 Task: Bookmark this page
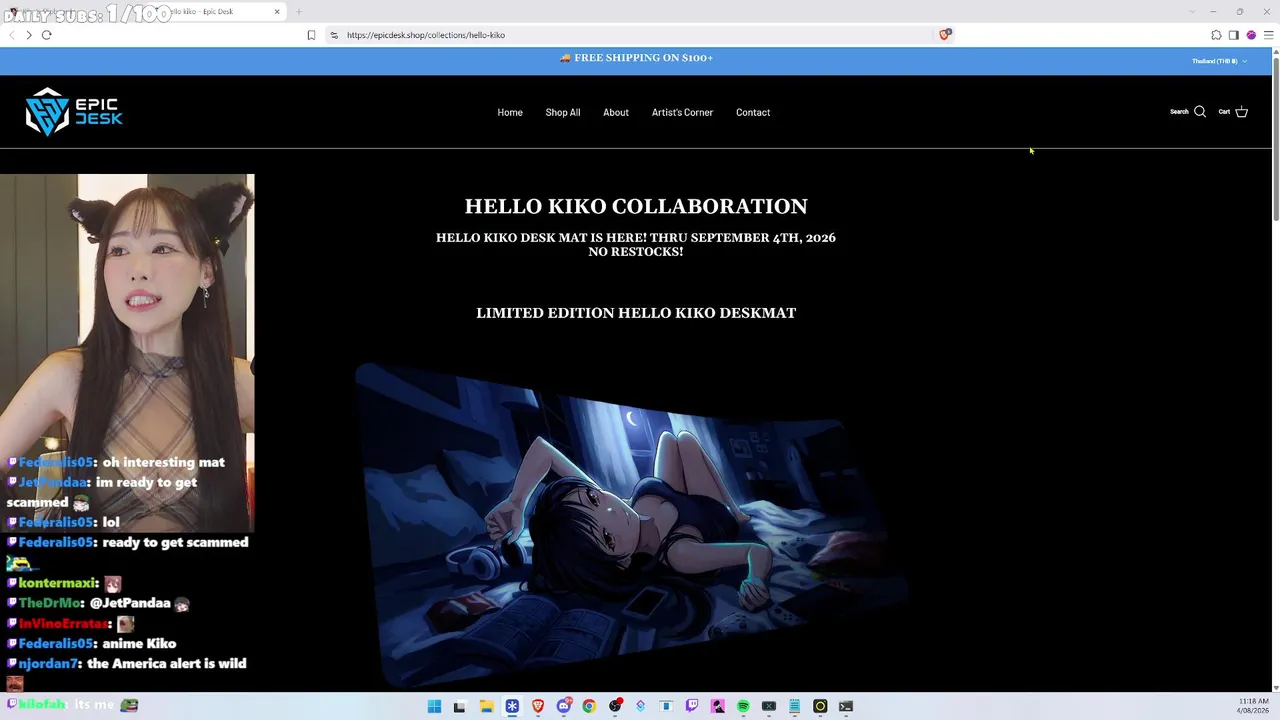[311, 35]
